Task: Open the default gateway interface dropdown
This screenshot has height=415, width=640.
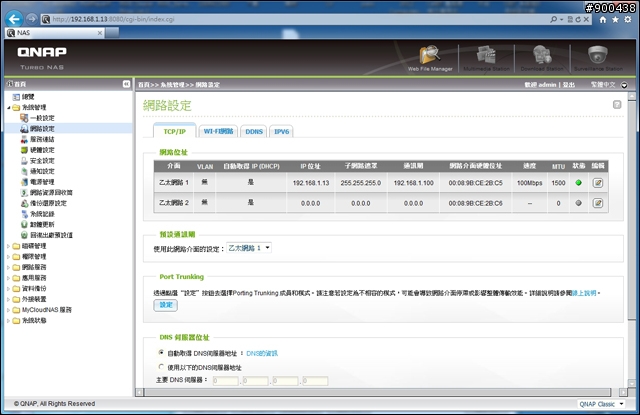Action: (249, 248)
